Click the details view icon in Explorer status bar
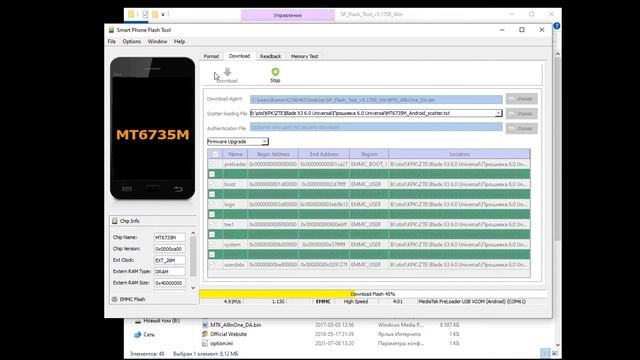The width and height of the screenshot is (640, 360). pos(545,353)
